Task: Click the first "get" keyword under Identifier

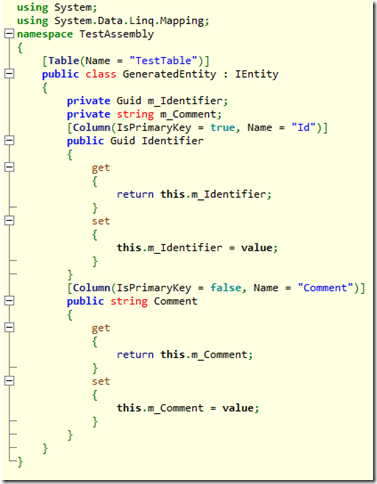Action: [101, 168]
